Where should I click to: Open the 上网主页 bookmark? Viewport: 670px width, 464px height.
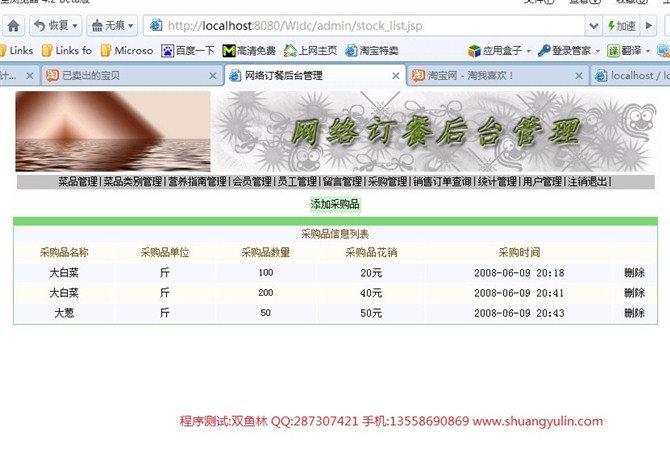click(310, 51)
